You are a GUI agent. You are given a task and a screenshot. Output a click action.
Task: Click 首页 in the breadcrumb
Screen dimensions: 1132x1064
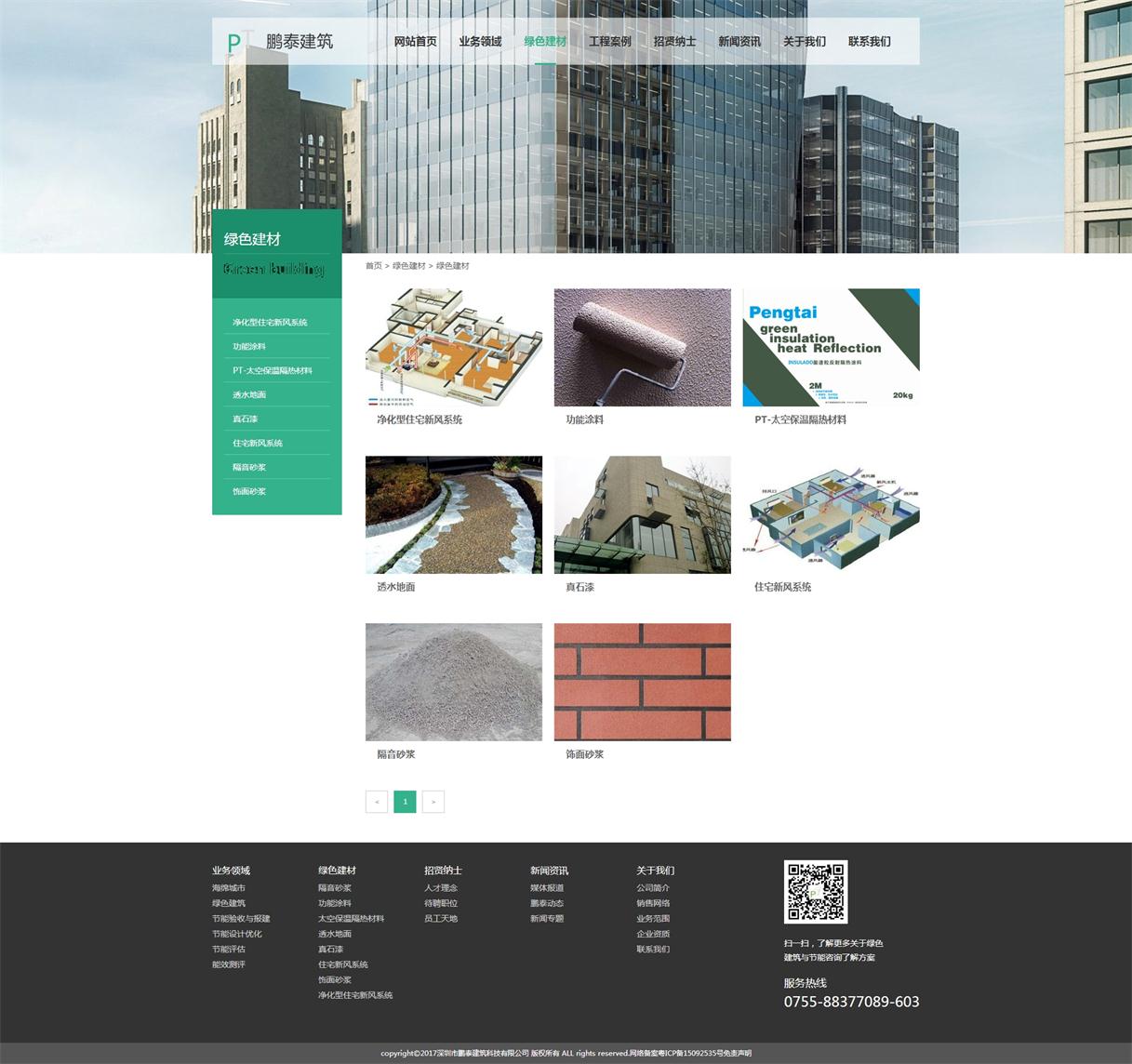(x=373, y=266)
